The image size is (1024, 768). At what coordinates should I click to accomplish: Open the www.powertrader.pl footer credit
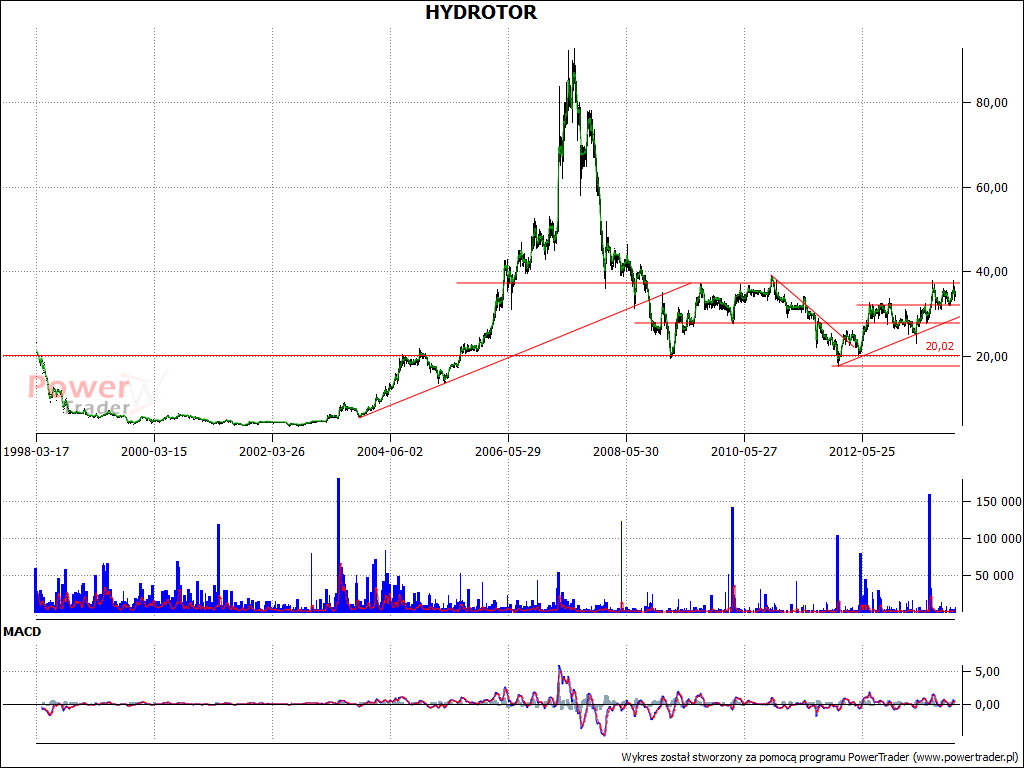pos(965,758)
